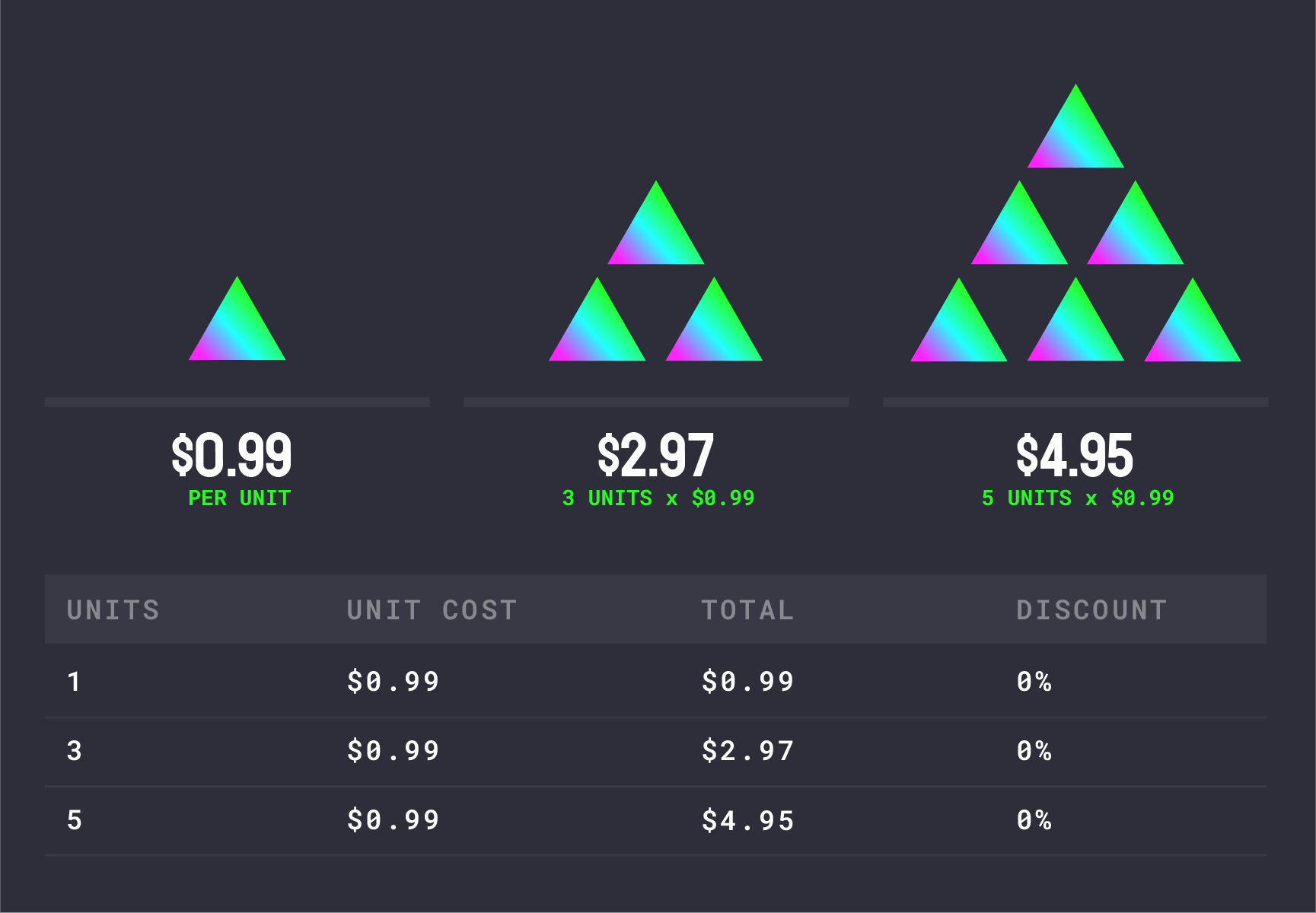
Task: Click the large $4.95 price heading
Action: (x=1075, y=455)
